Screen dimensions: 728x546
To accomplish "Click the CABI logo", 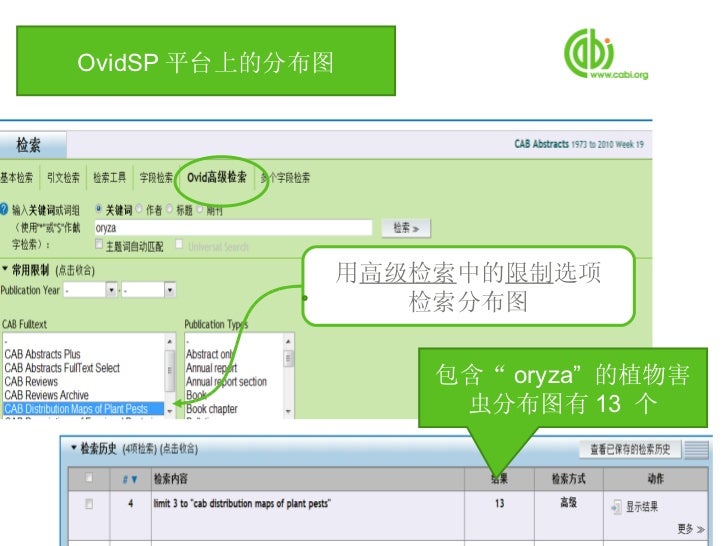I will pyautogui.click(x=605, y=54).
